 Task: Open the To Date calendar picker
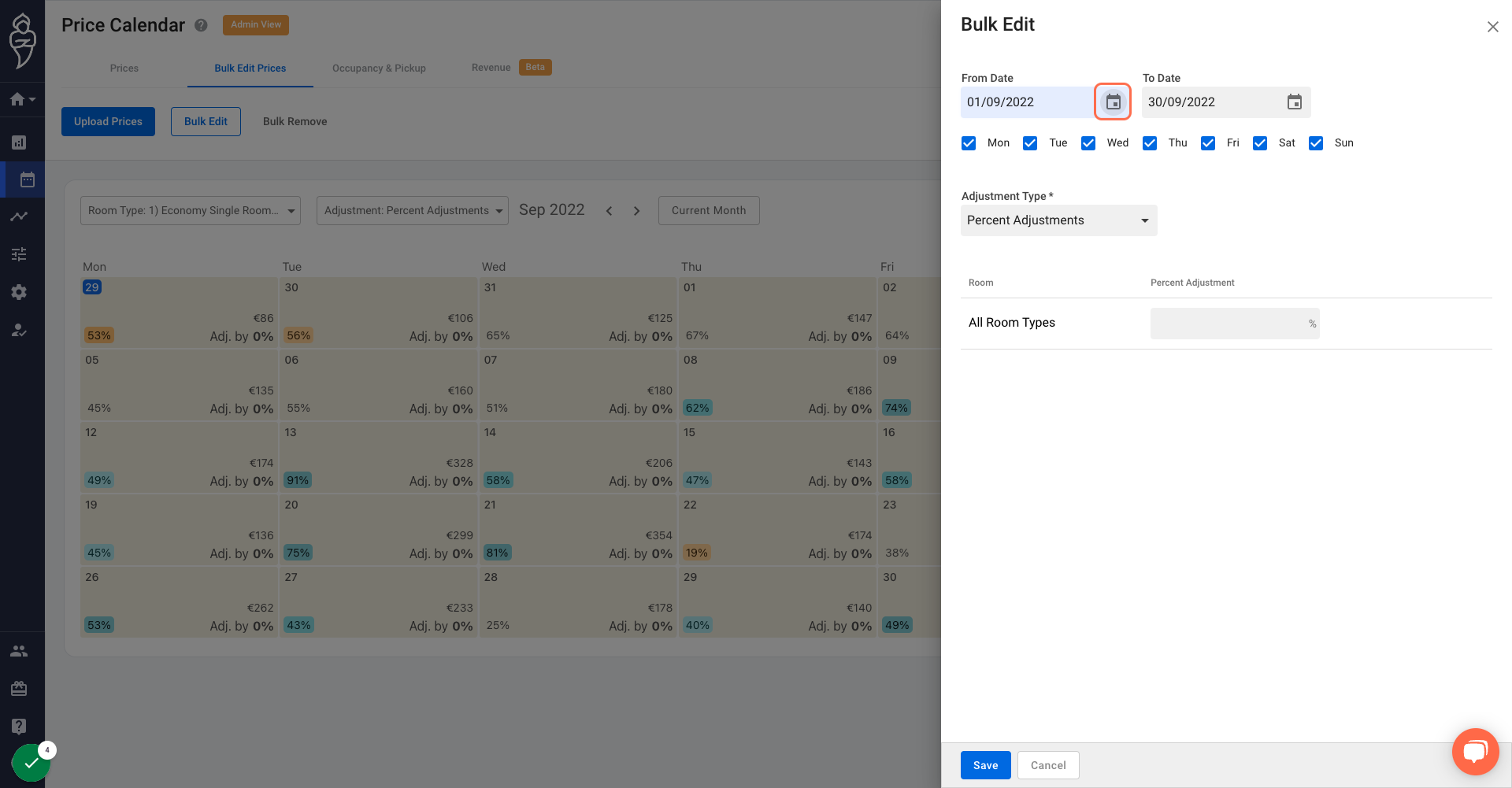tap(1294, 102)
